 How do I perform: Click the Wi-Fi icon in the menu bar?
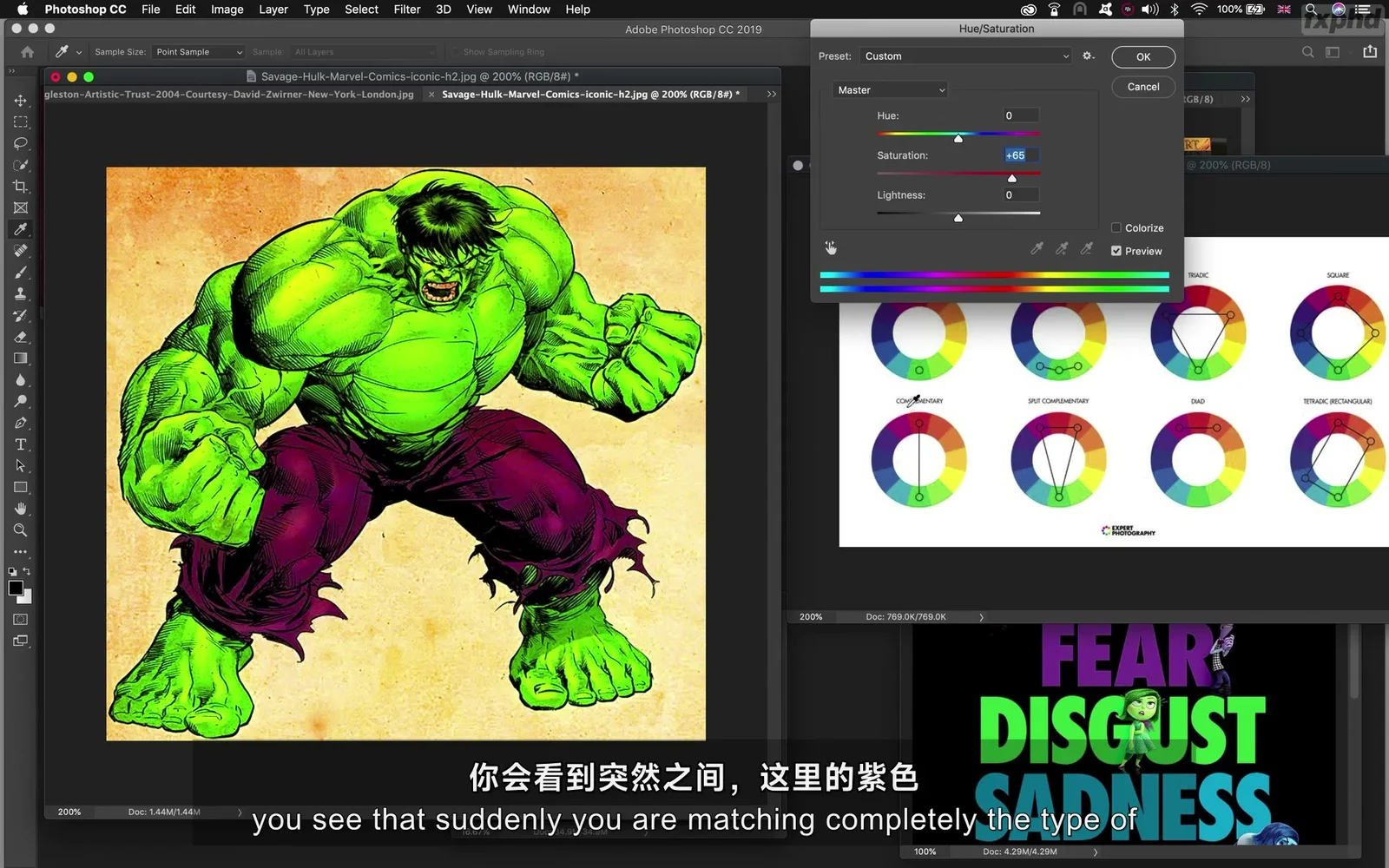[1199, 10]
